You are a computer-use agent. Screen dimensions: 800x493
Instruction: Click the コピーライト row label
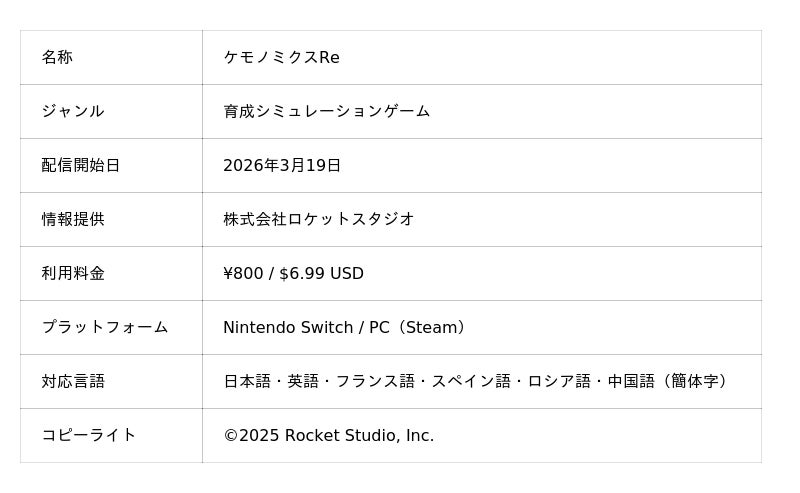click(x=88, y=436)
